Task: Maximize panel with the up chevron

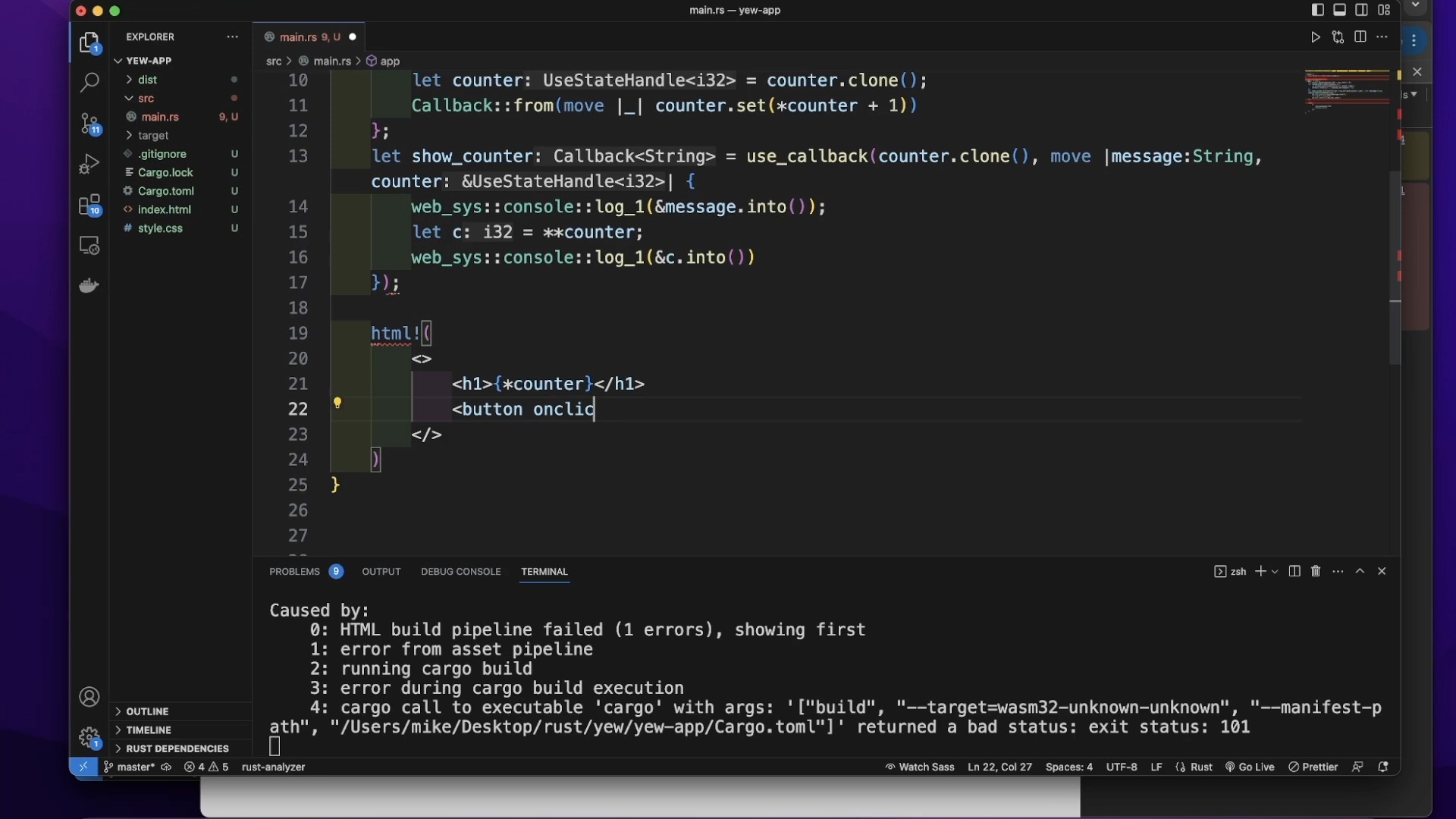Action: coord(1360,572)
